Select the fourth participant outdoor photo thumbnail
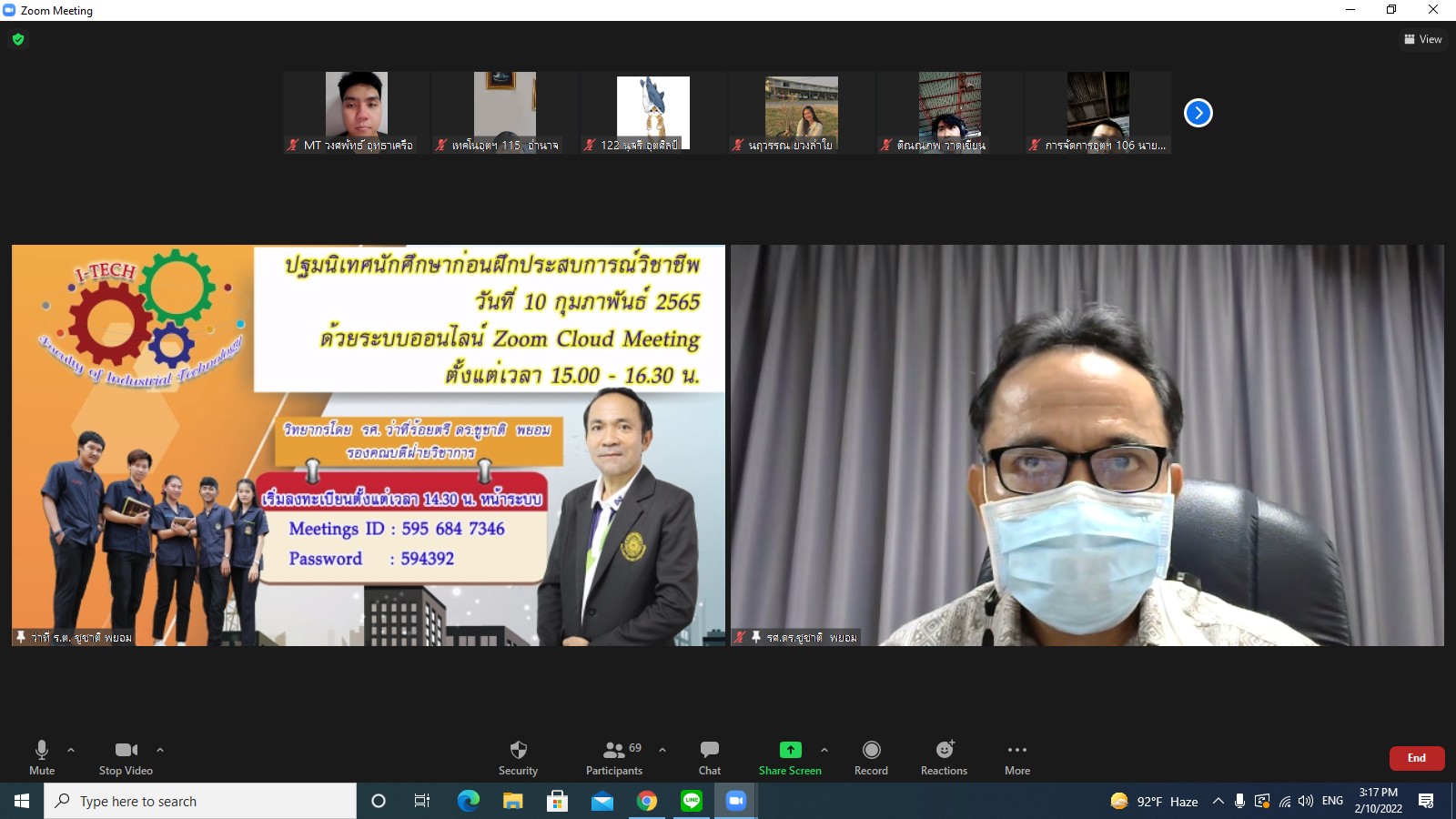 802,113
